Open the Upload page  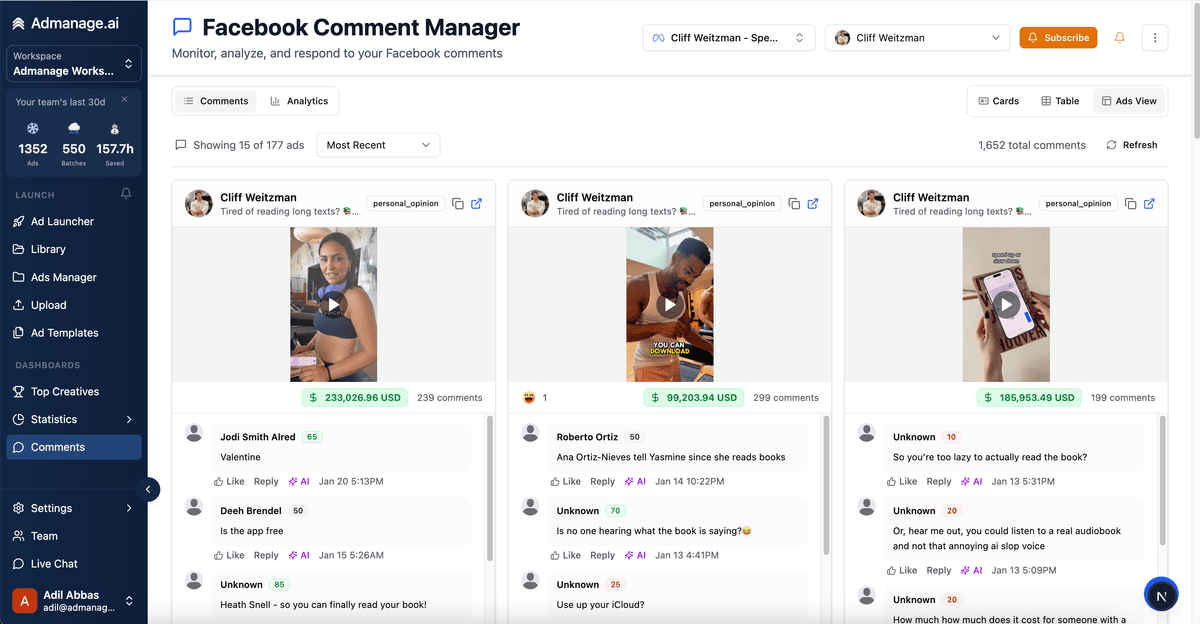pos(48,304)
